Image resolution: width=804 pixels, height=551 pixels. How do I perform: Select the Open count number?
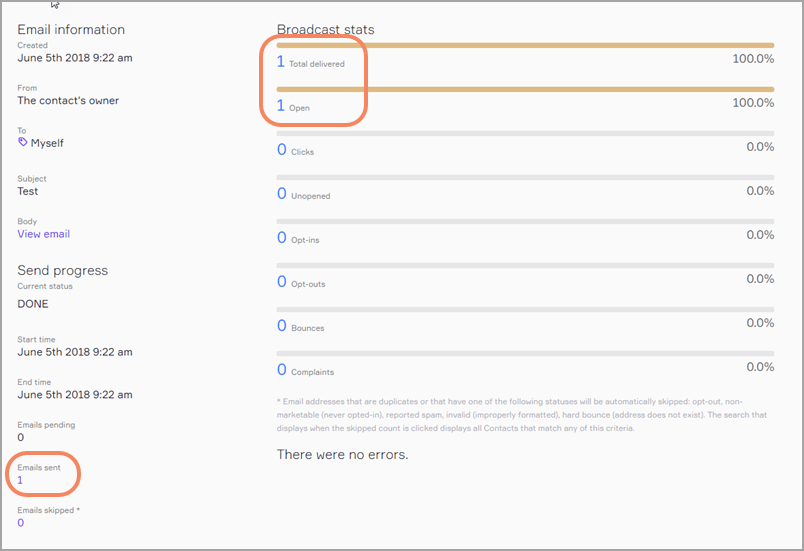281,105
